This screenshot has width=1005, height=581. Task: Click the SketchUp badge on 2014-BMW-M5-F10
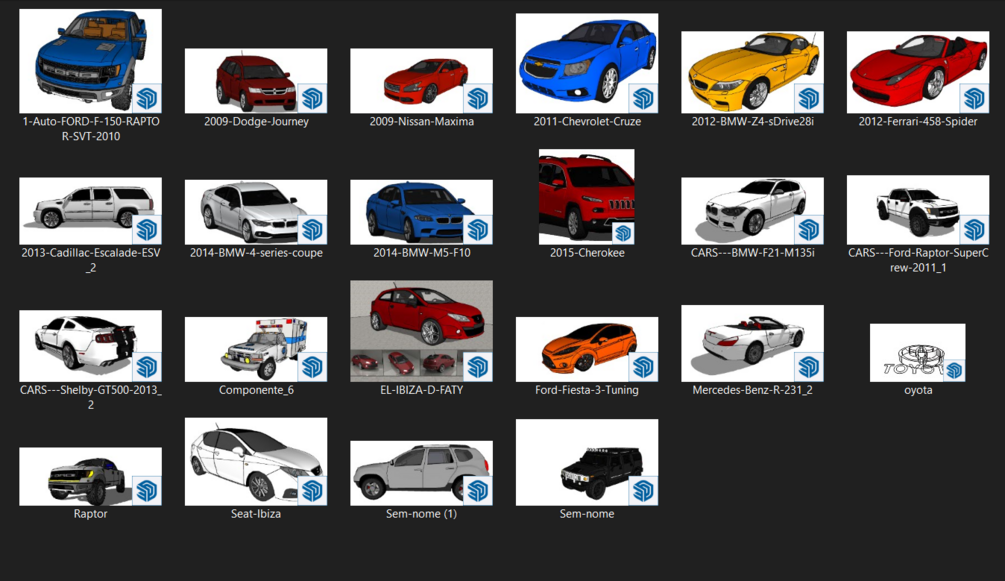(478, 230)
